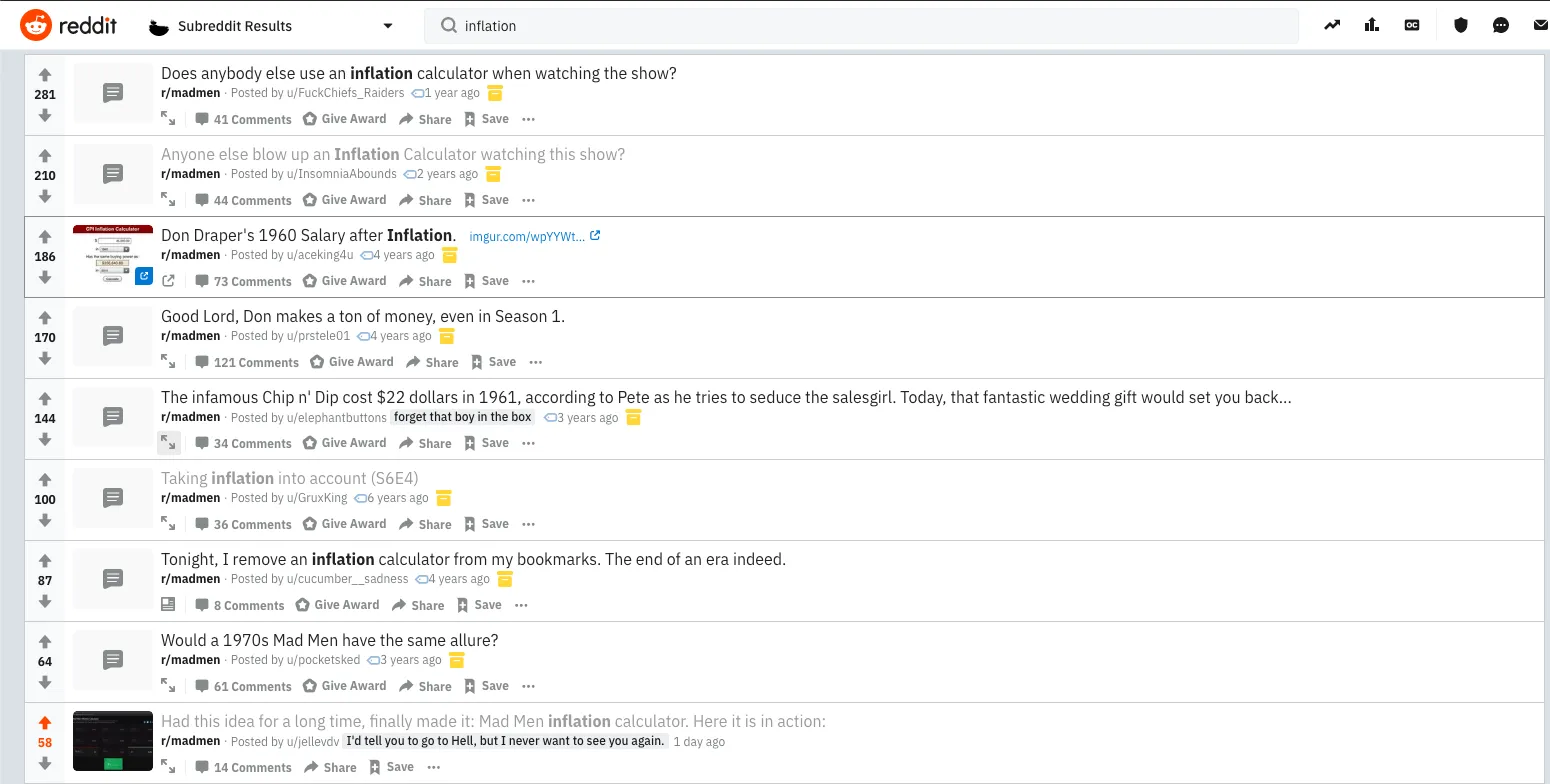Open the Don Draper's 1960 Salary thumbnail
The height and width of the screenshot is (784, 1550).
[113, 255]
